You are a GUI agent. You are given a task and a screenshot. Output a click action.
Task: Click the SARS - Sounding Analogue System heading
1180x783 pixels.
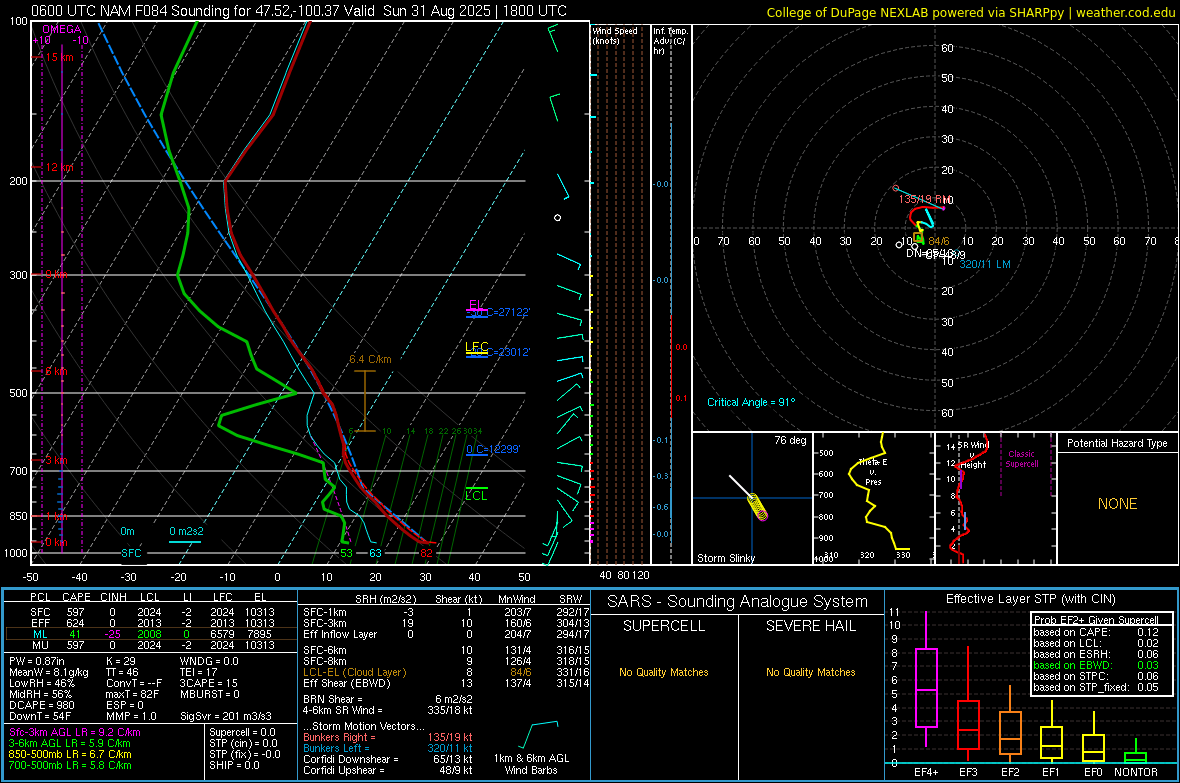(x=738, y=602)
